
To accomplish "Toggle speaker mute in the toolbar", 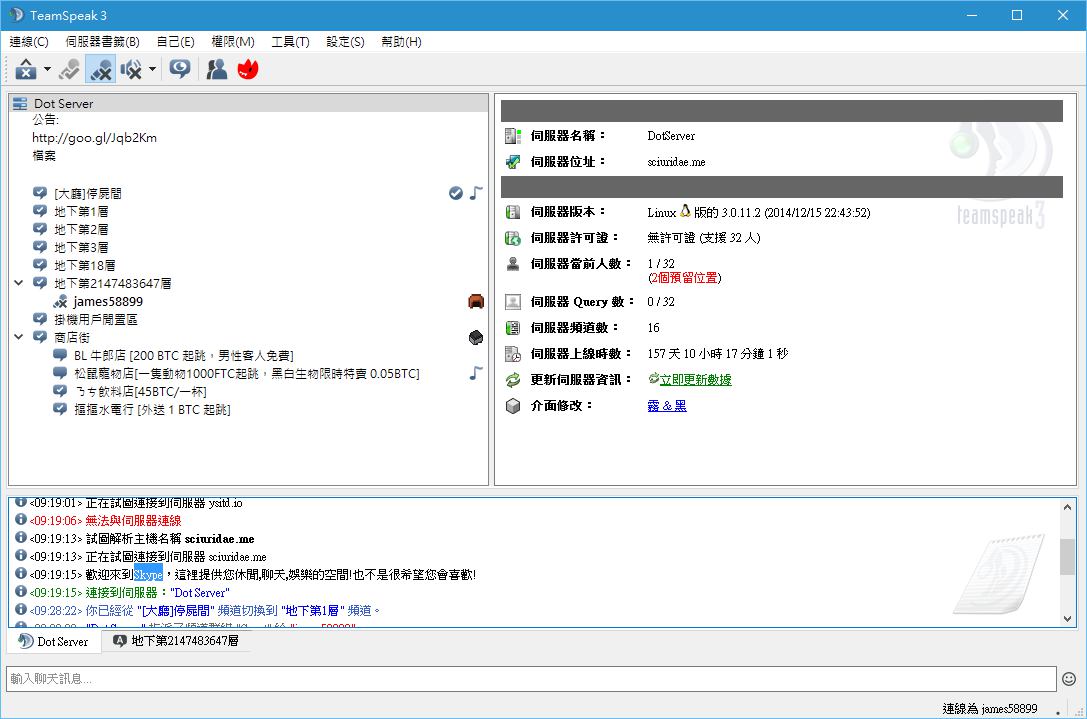I will pyautogui.click(x=131, y=69).
